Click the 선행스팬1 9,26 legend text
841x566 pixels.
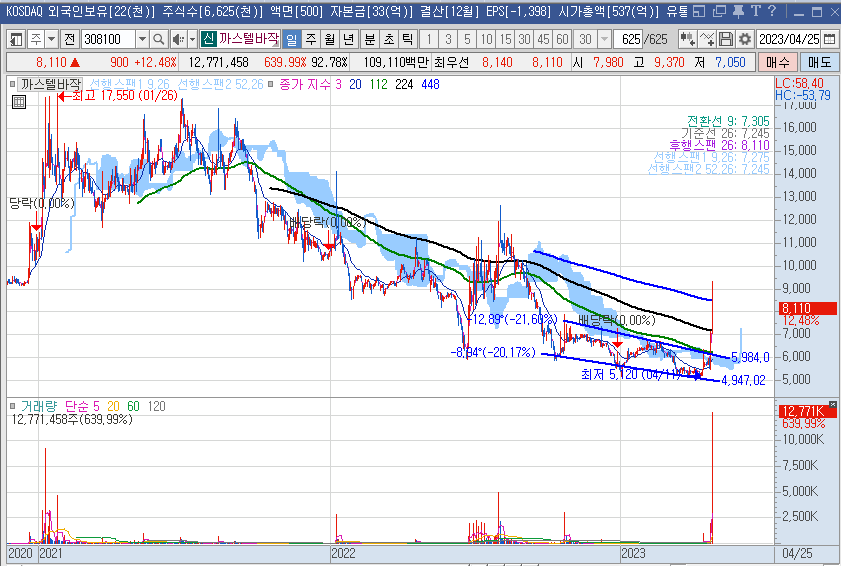(129, 84)
